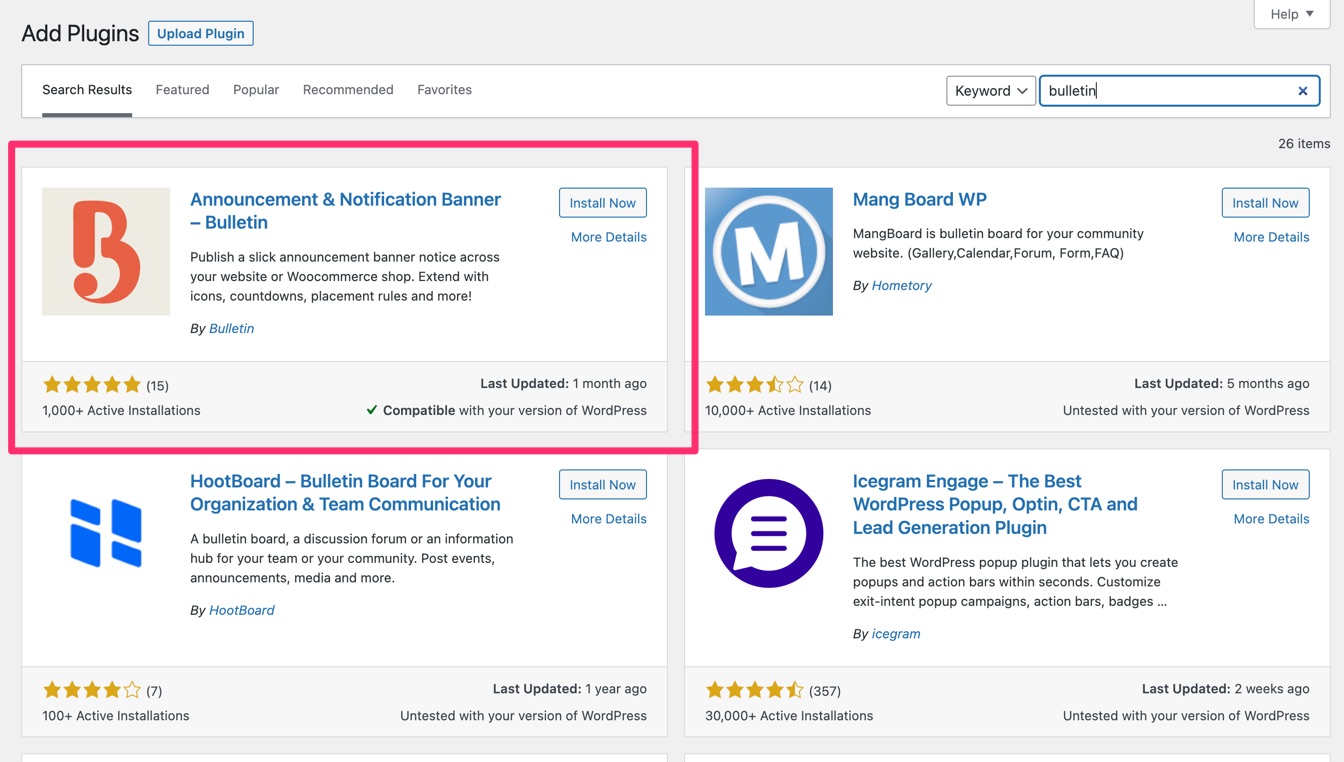1344x762 pixels.
Task: Open the Mang Board WP title link
Action: (919, 199)
